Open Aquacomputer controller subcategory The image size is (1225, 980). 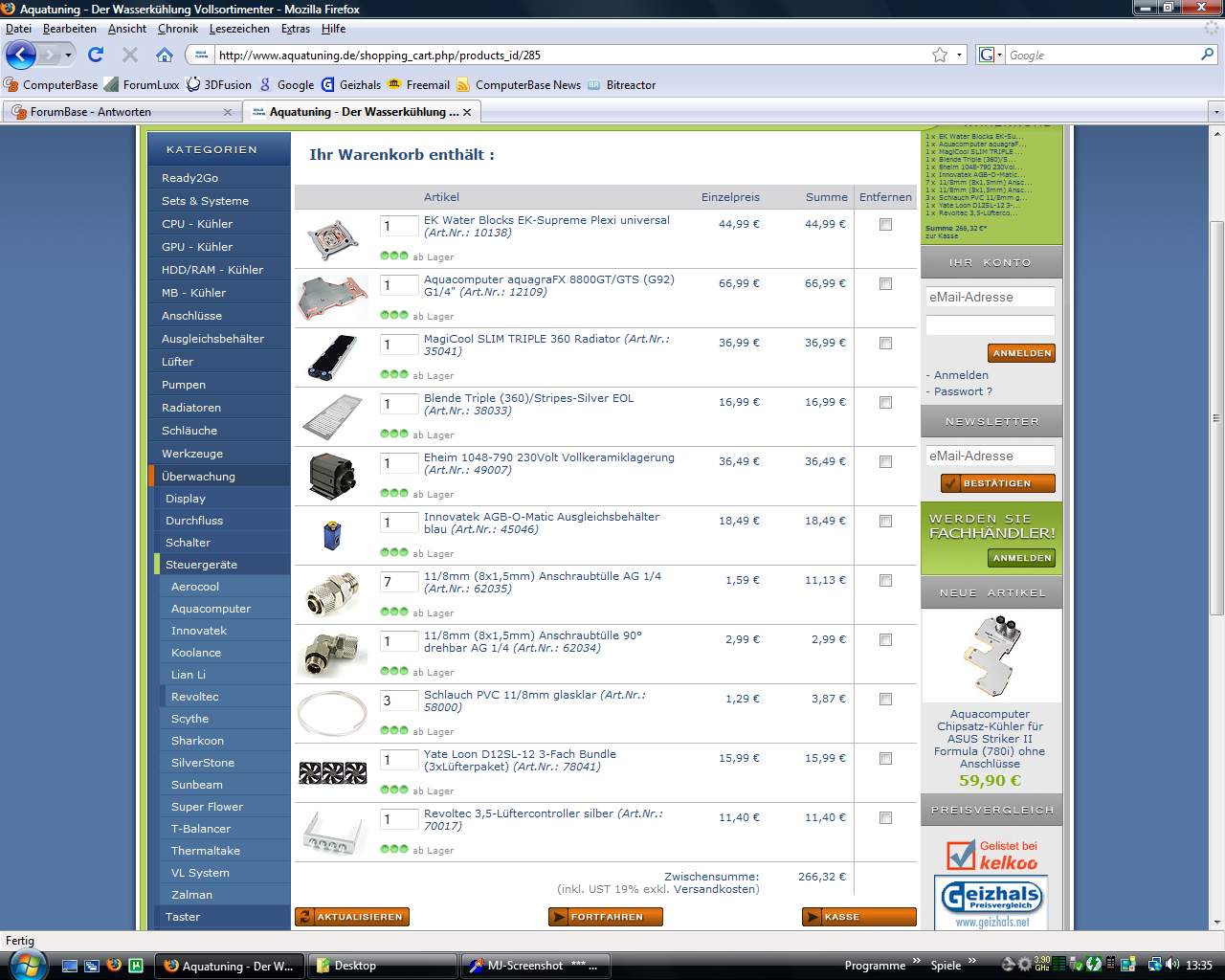tap(224, 609)
